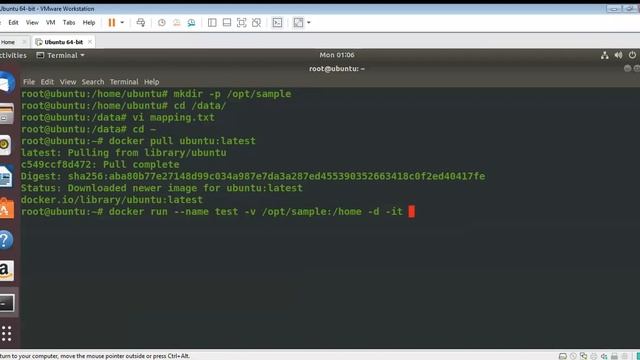The width and height of the screenshot is (640, 360).
Task: Click 'Status: Downloaded newer image' line
Action: pos(162,188)
